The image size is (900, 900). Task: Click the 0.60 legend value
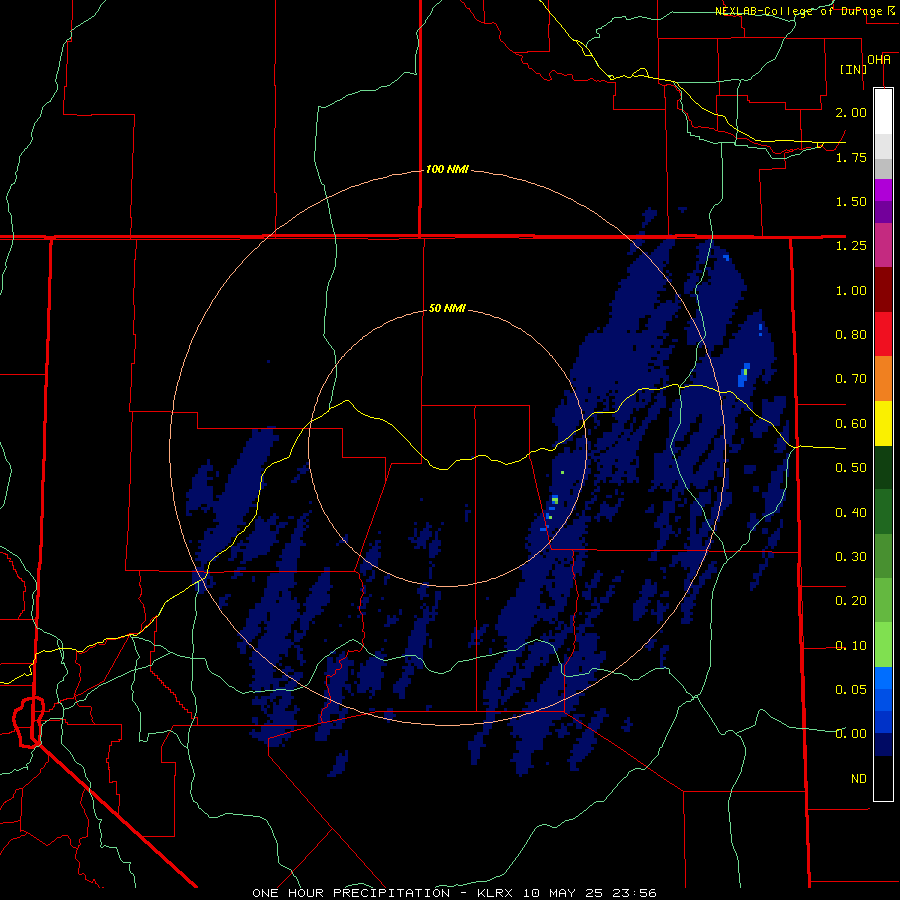click(x=851, y=424)
